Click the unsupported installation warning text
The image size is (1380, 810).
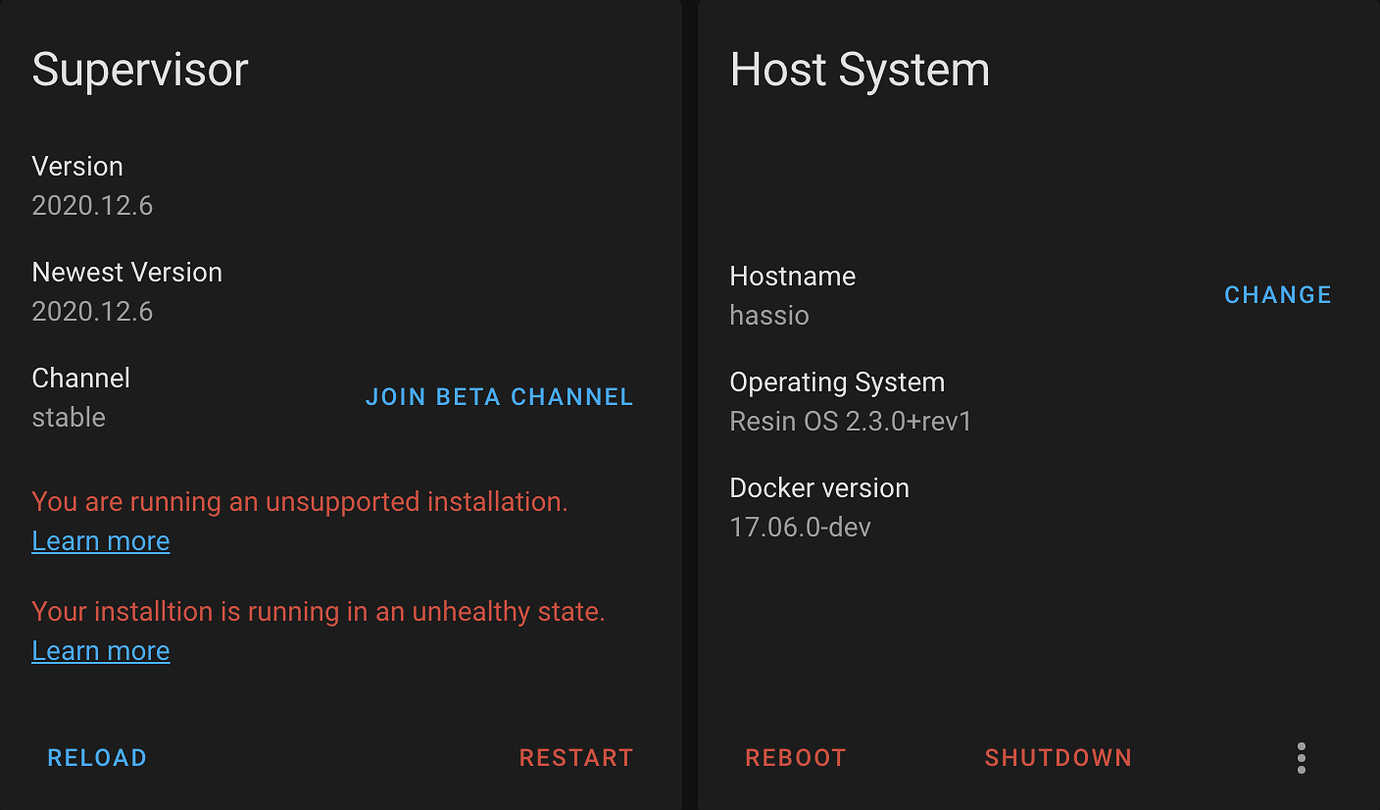coord(300,502)
